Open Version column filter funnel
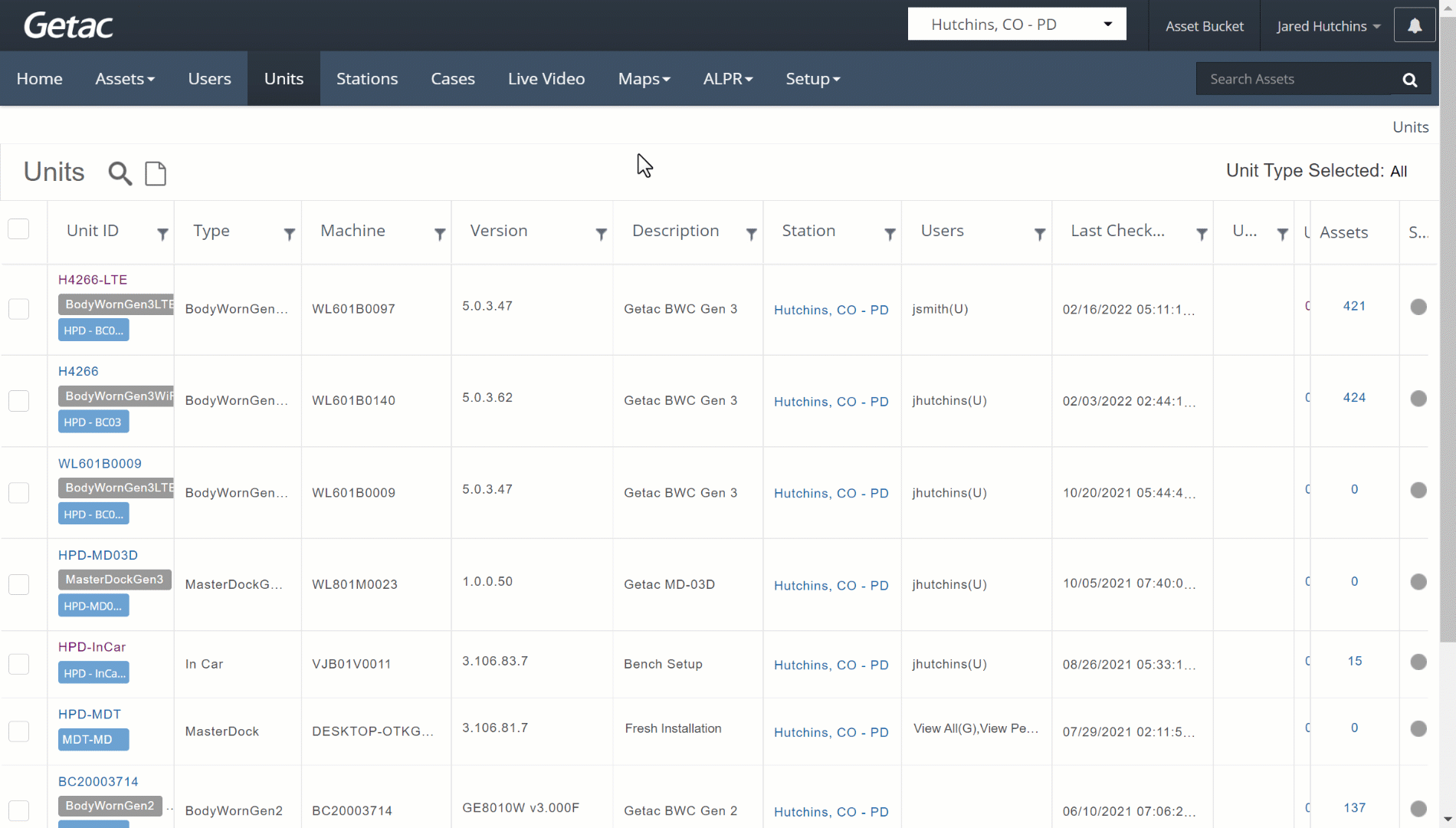The image size is (1456, 828). pyautogui.click(x=602, y=234)
